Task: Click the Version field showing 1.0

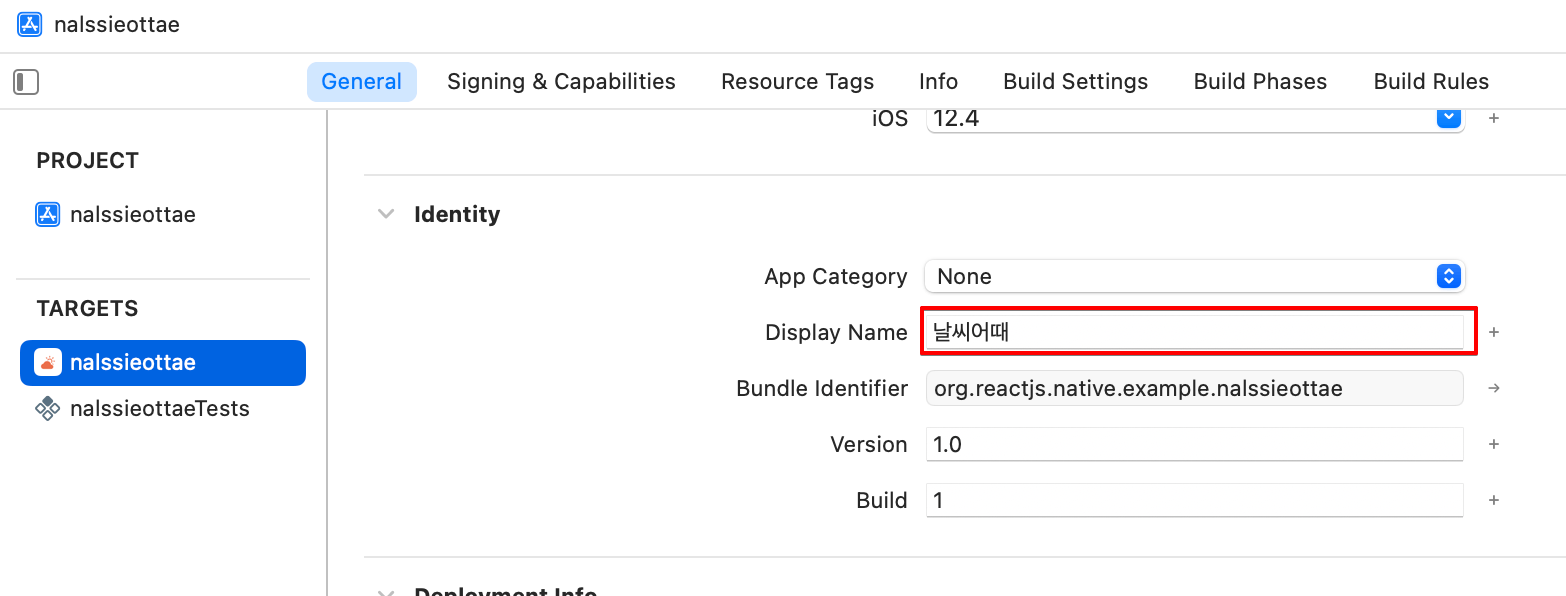Action: (1195, 444)
